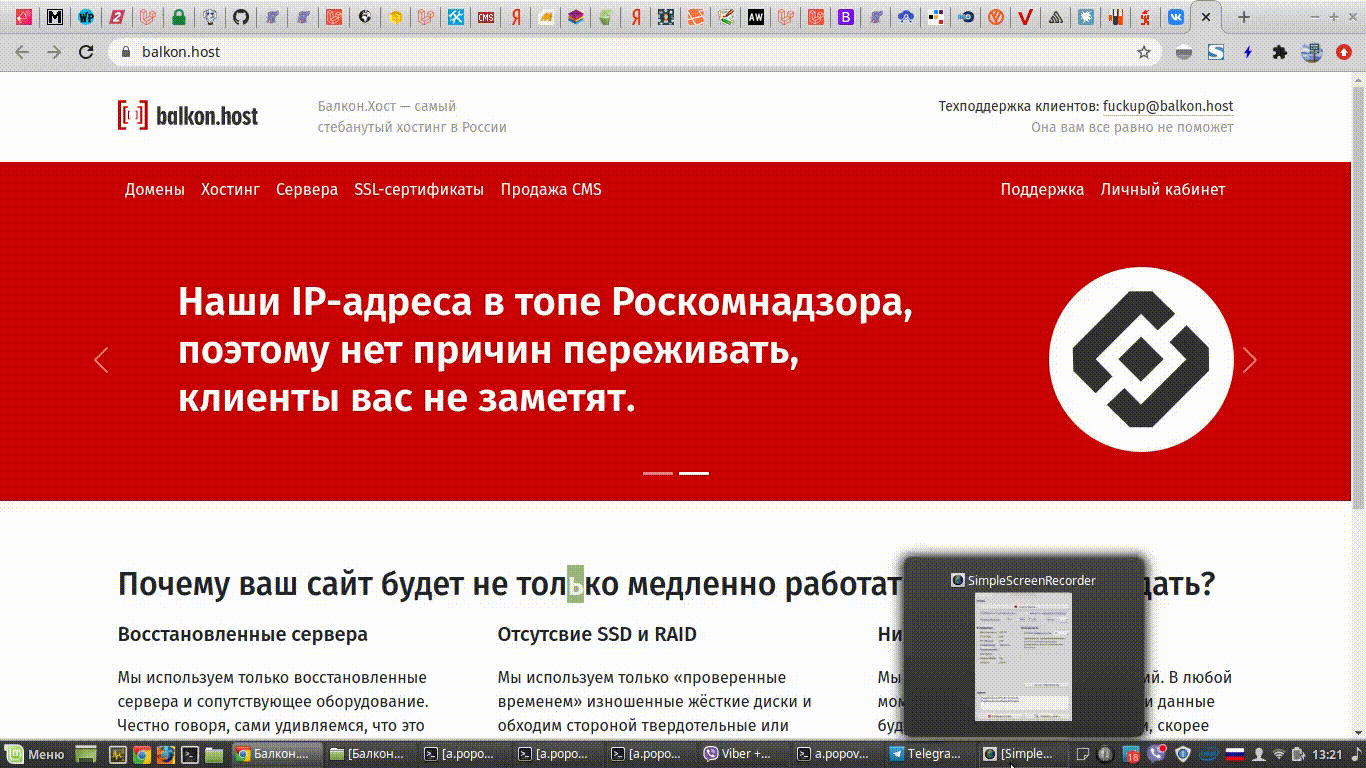Launch Chrome from the panel launcher
1366x768 pixels.
tap(141, 754)
